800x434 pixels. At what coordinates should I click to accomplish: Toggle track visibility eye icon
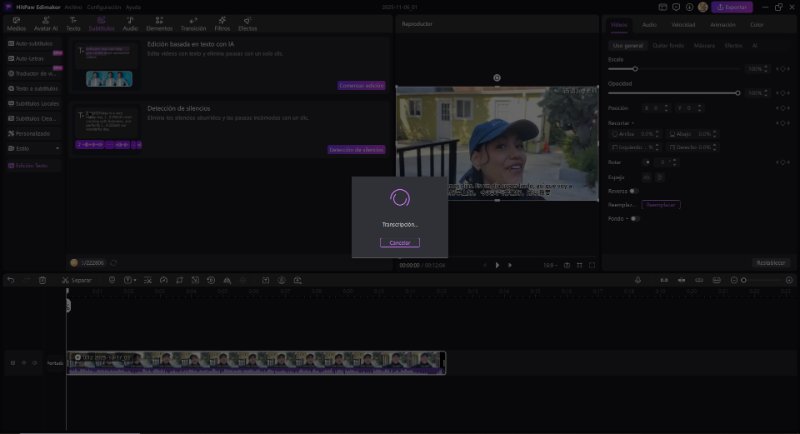[x=23, y=362]
